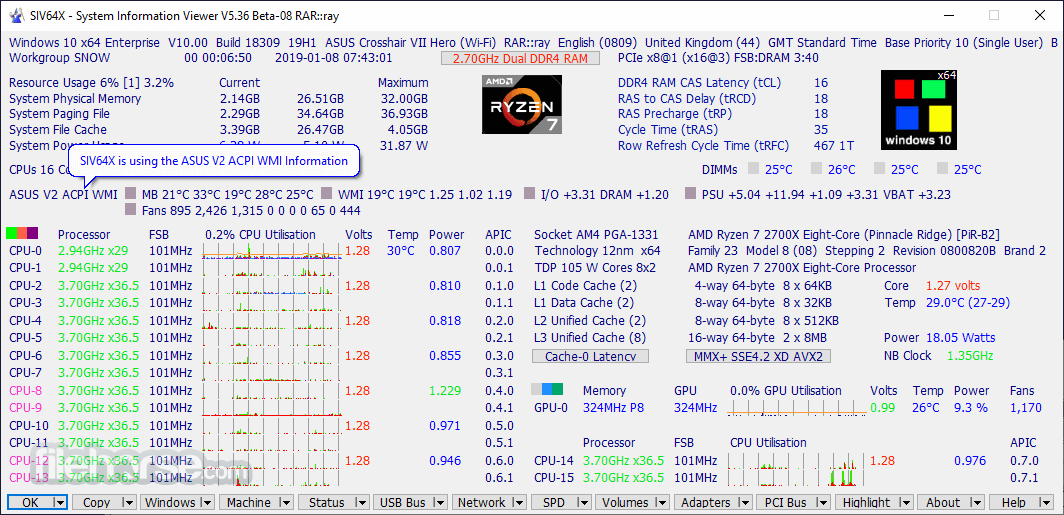The height and width of the screenshot is (515, 1064).
Task: Click the Highlight button
Action: [x=867, y=503]
